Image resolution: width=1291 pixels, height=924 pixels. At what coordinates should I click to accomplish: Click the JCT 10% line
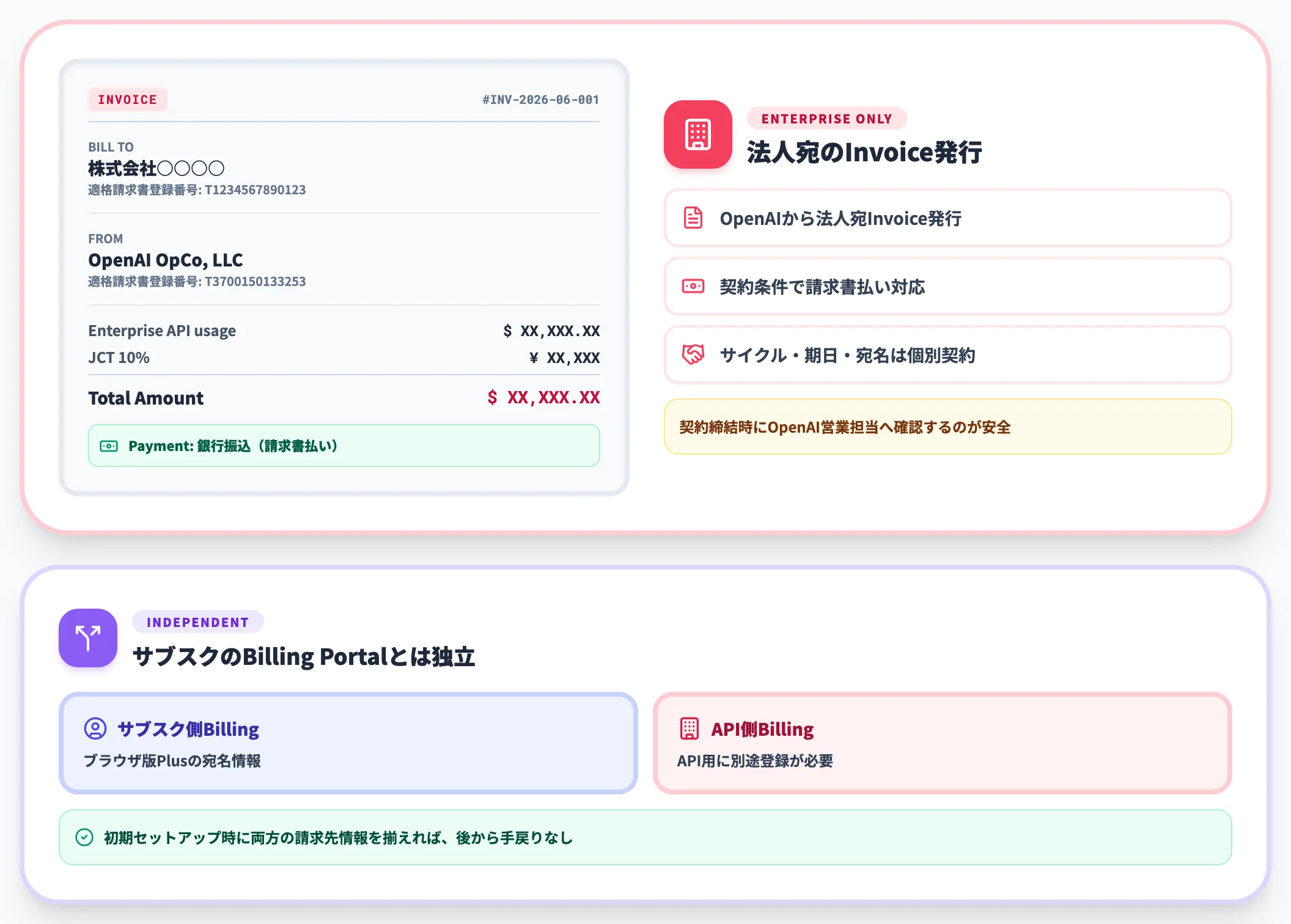click(x=344, y=358)
